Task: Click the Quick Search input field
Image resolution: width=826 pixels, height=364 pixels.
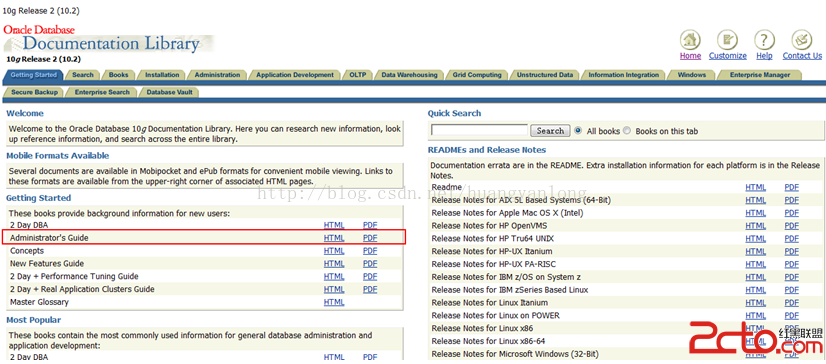Action: [x=479, y=130]
